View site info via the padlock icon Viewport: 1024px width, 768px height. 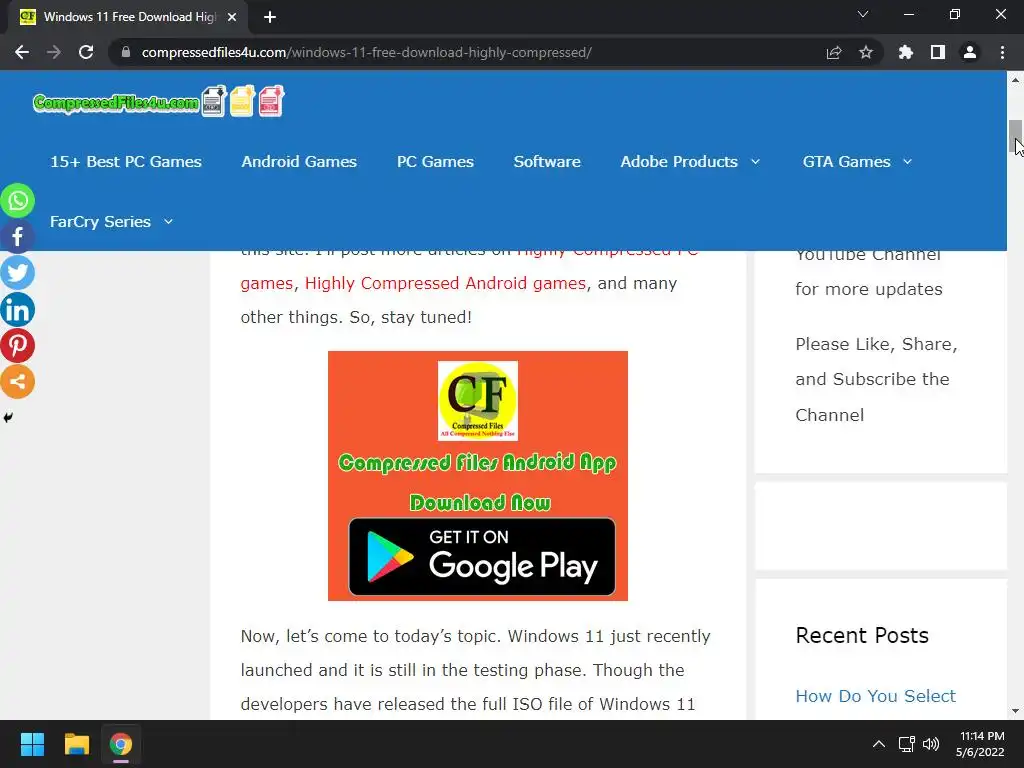(126, 52)
